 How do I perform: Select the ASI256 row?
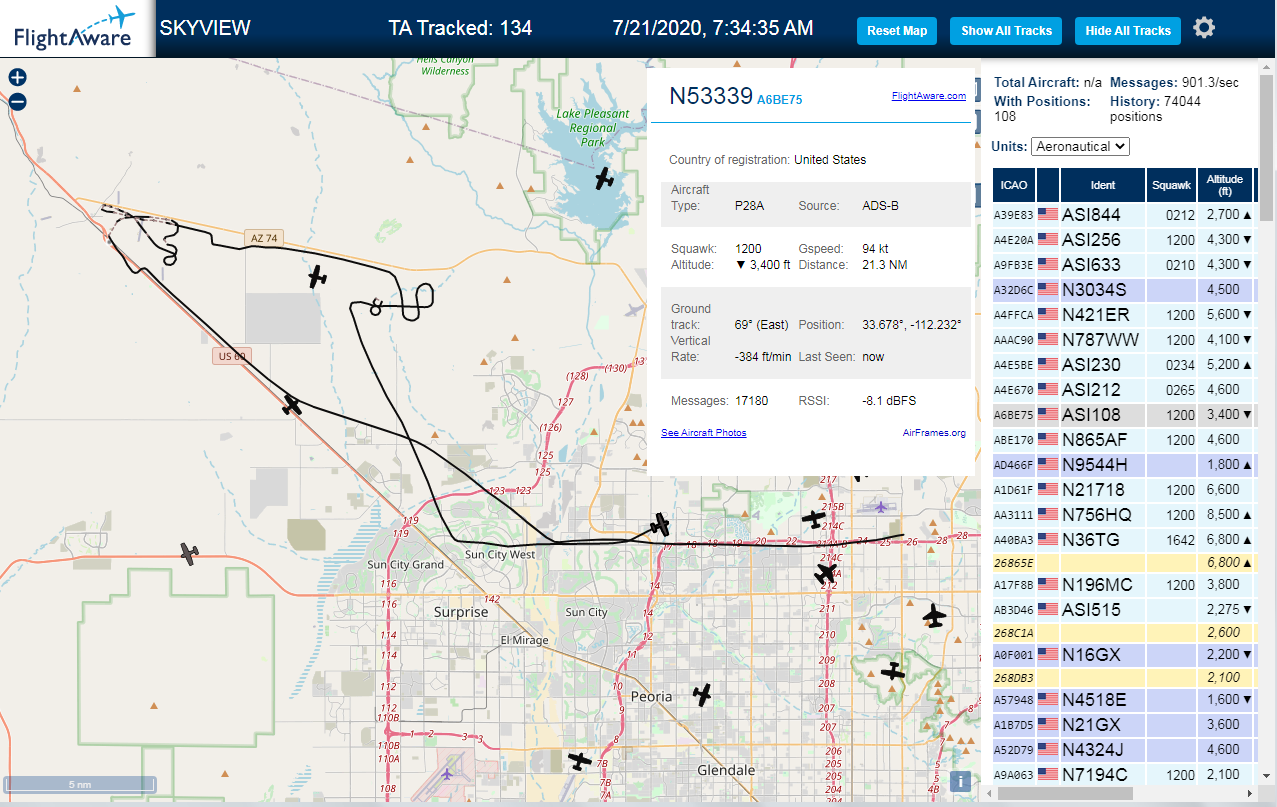pyautogui.click(x=1124, y=240)
